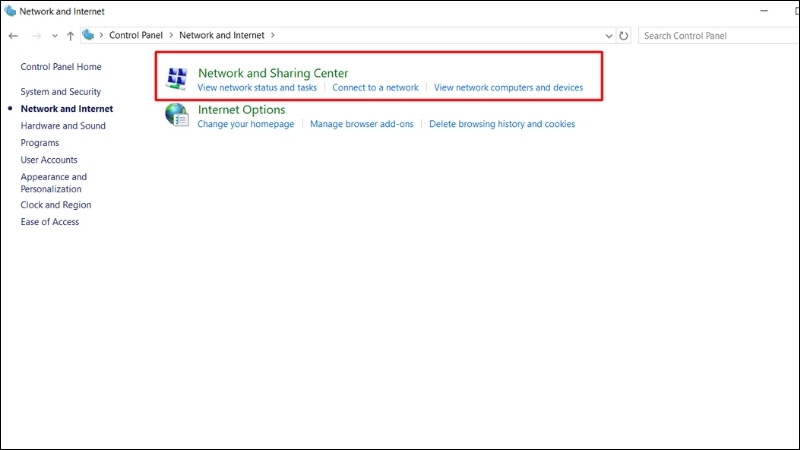The width and height of the screenshot is (800, 450).
Task: Click View network computers and devices
Action: pyautogui.click(x=508, y=88)
